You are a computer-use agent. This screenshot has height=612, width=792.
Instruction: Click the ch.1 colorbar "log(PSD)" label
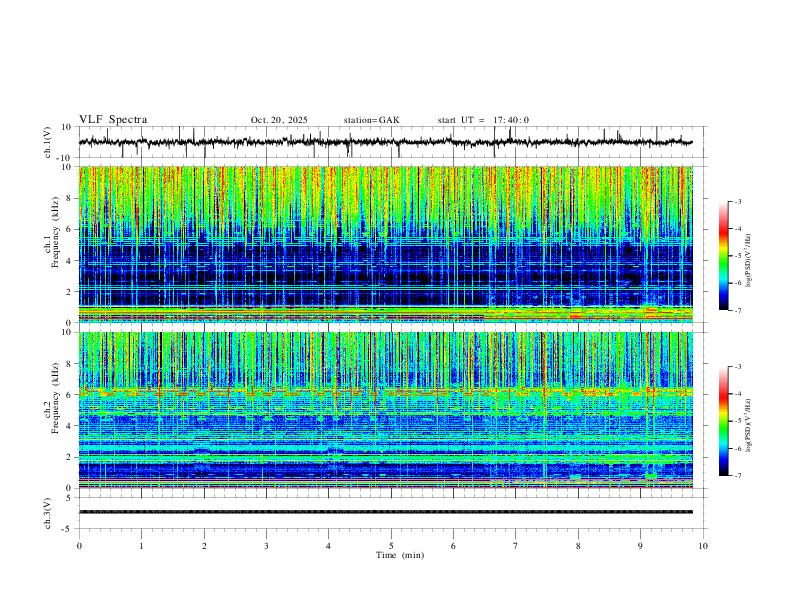point(749,259)
